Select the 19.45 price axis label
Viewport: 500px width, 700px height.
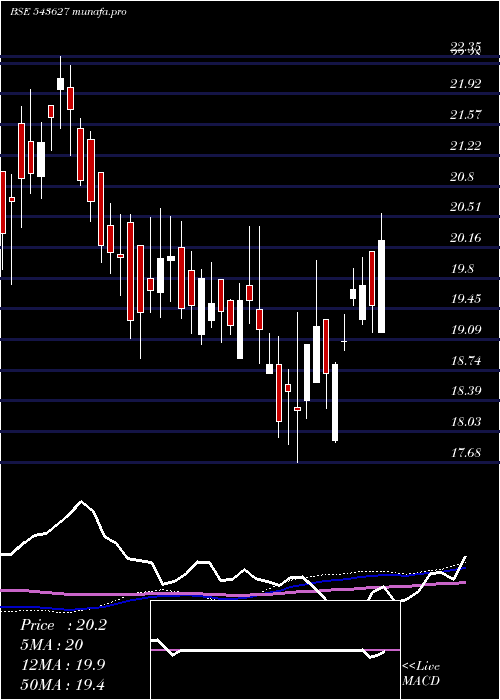click(466, 299)
